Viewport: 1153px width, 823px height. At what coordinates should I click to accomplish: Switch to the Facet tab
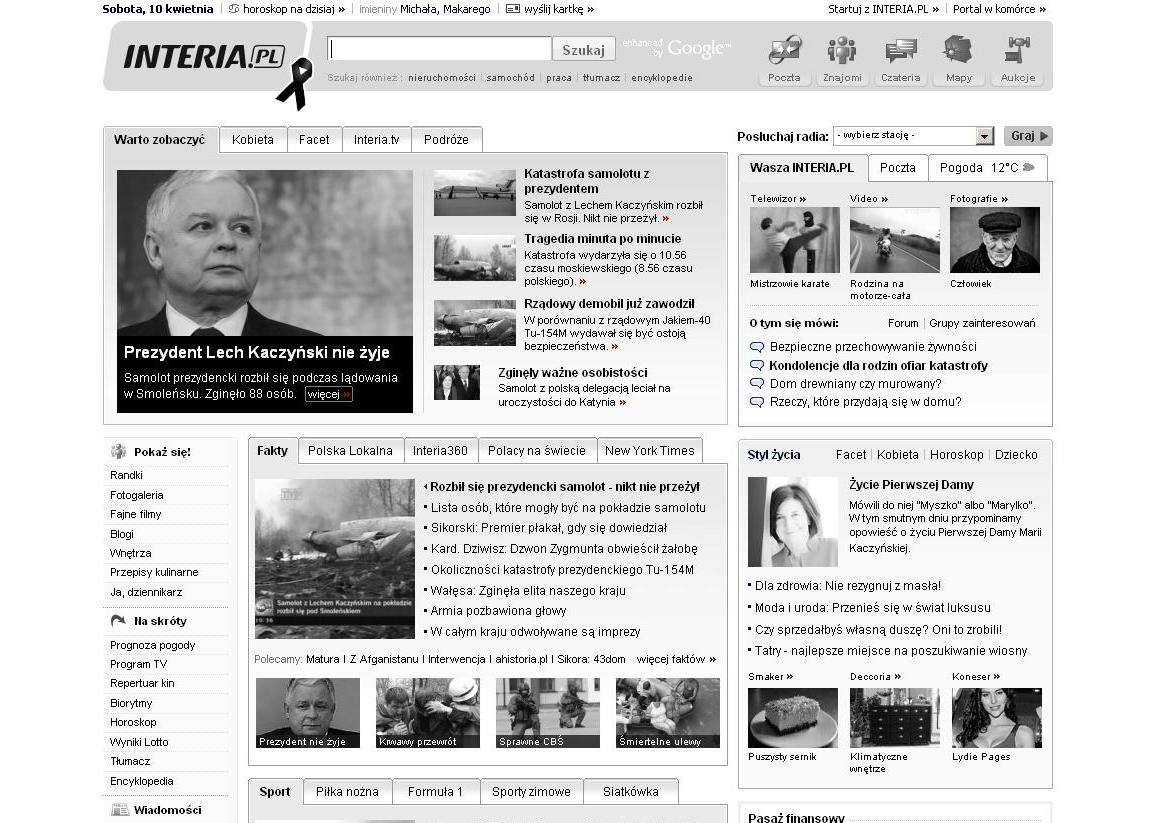[x=314, y=140]
